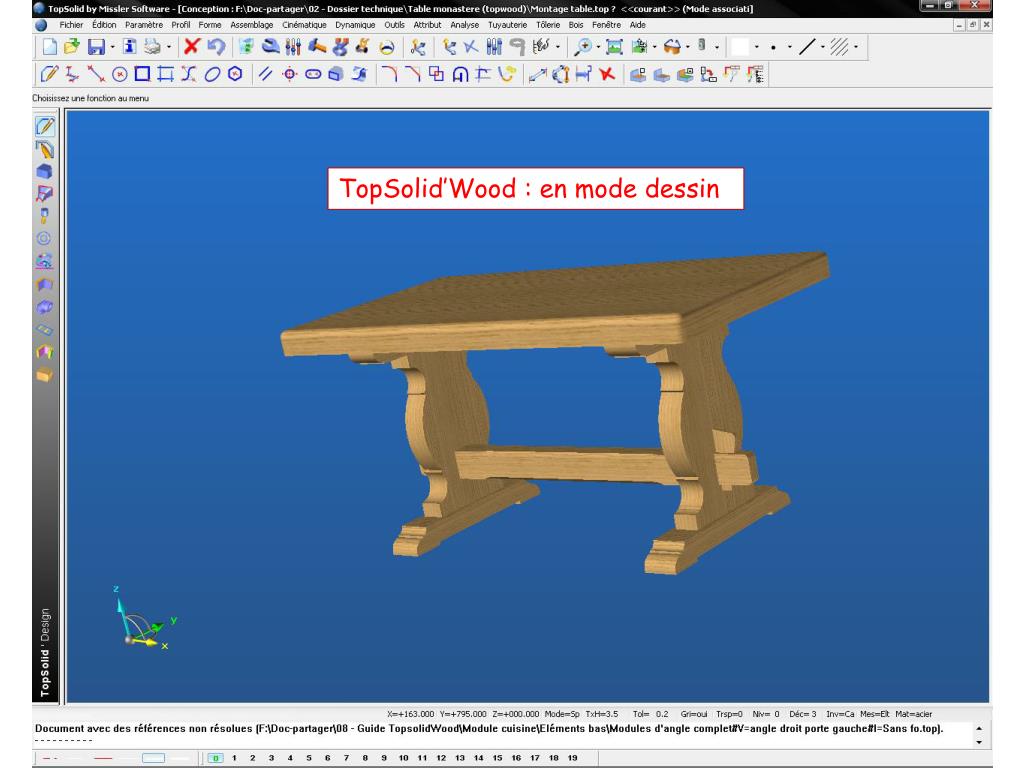Expand the line style dropdown arrow
Viewport: 1024px width, 768px height.
point(823,47)
